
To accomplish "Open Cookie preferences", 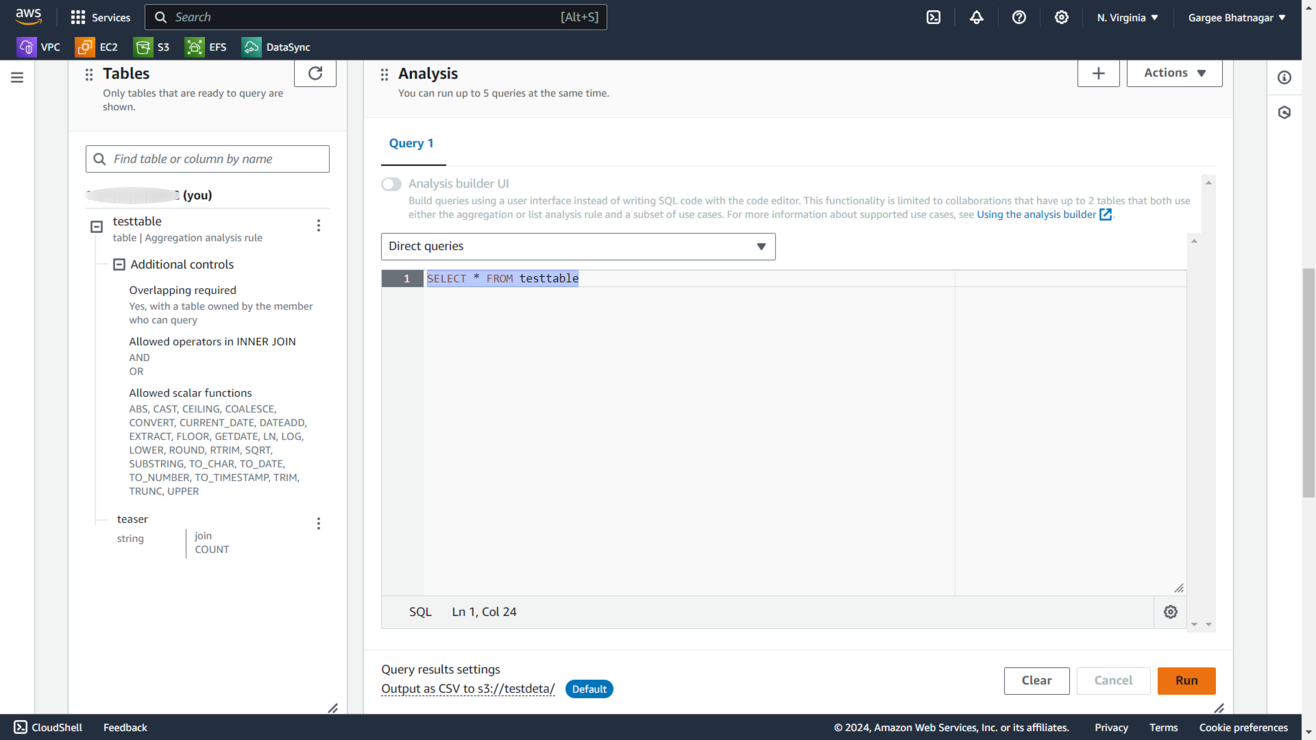I will click(x=1243, y=727).
